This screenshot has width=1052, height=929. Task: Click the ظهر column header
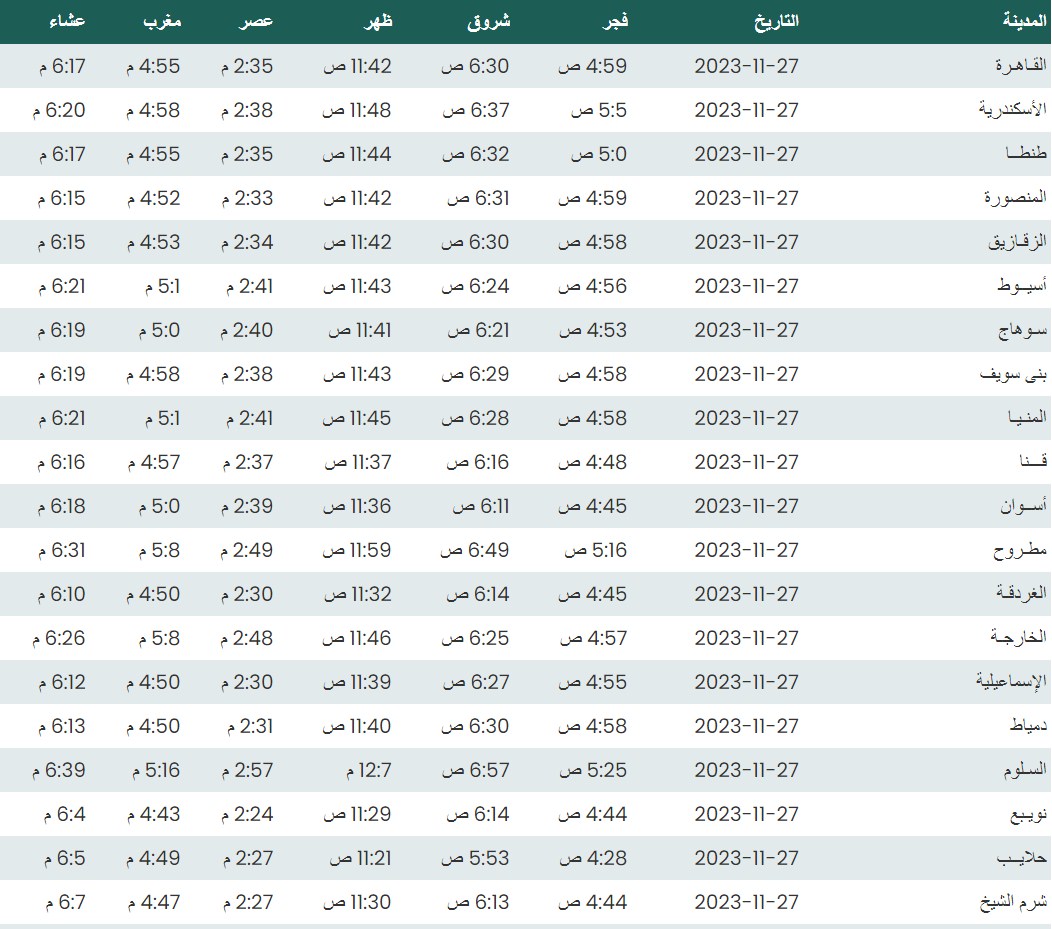(377, 21)
